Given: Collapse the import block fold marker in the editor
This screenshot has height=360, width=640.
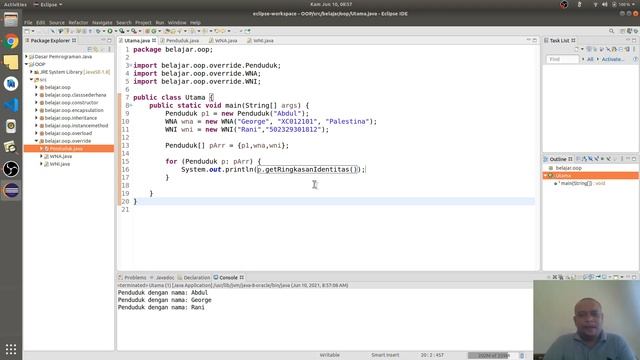Looking at the screenshot, I should tap(130, 65).
